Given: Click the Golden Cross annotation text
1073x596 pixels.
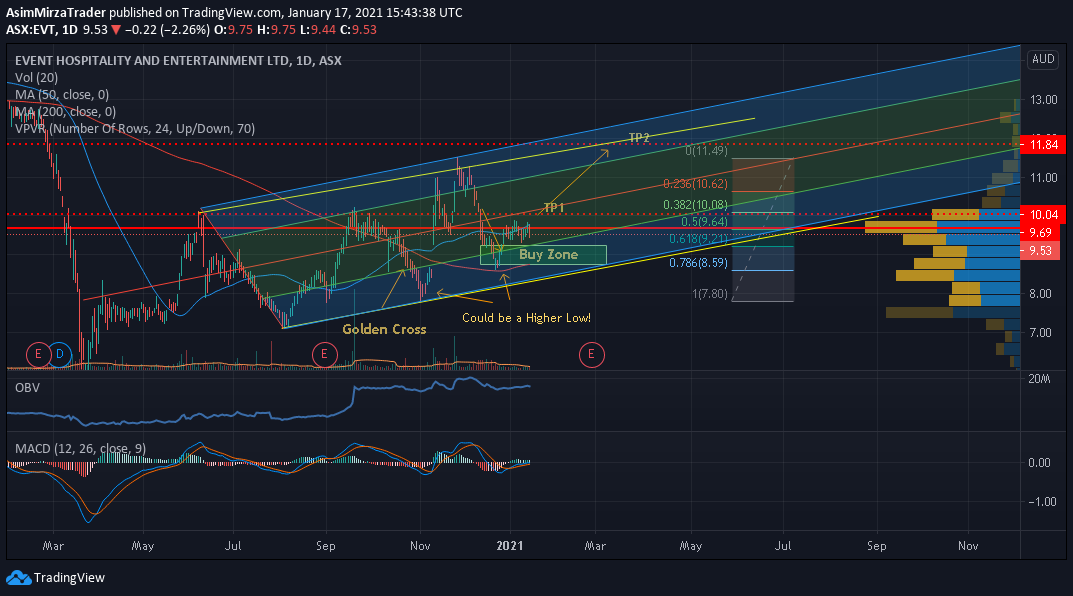Looking at the screenshot, I should (384, 329).
